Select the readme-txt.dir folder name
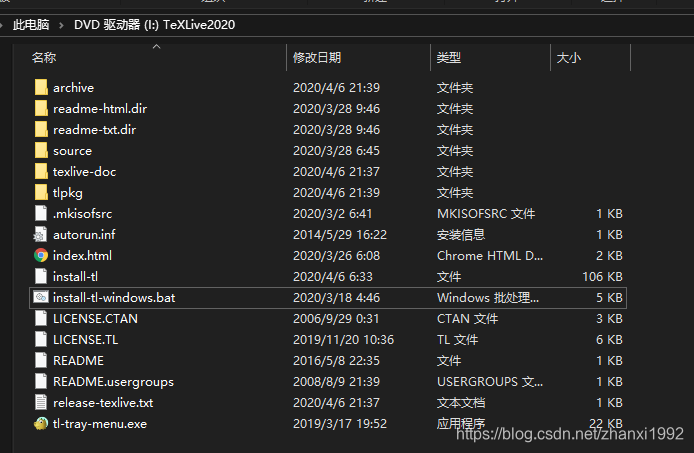 click(94, 130)
